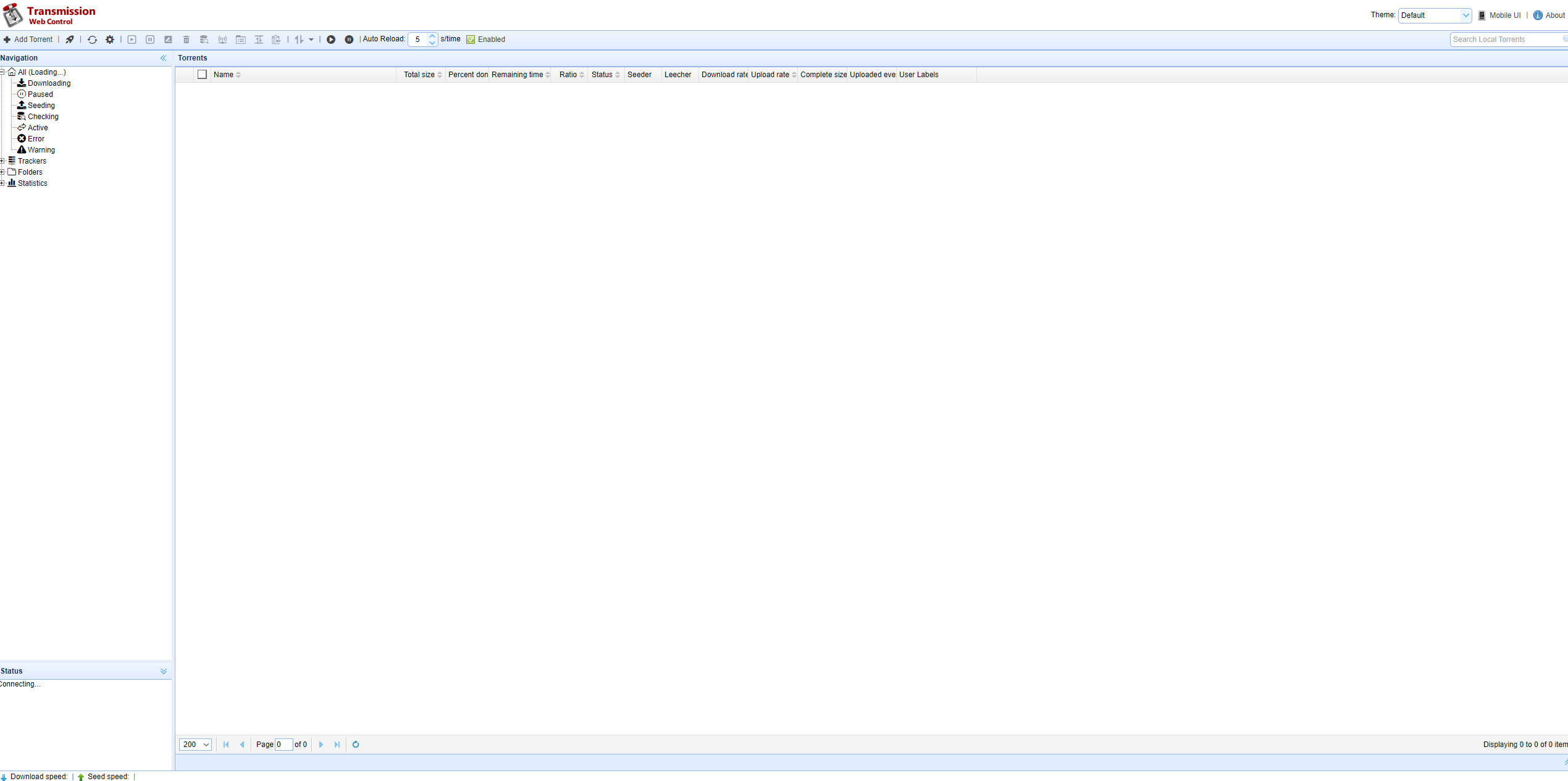Click the Add Torrent button
Screen dimensions: 1568x781
[x=28, y=40]
